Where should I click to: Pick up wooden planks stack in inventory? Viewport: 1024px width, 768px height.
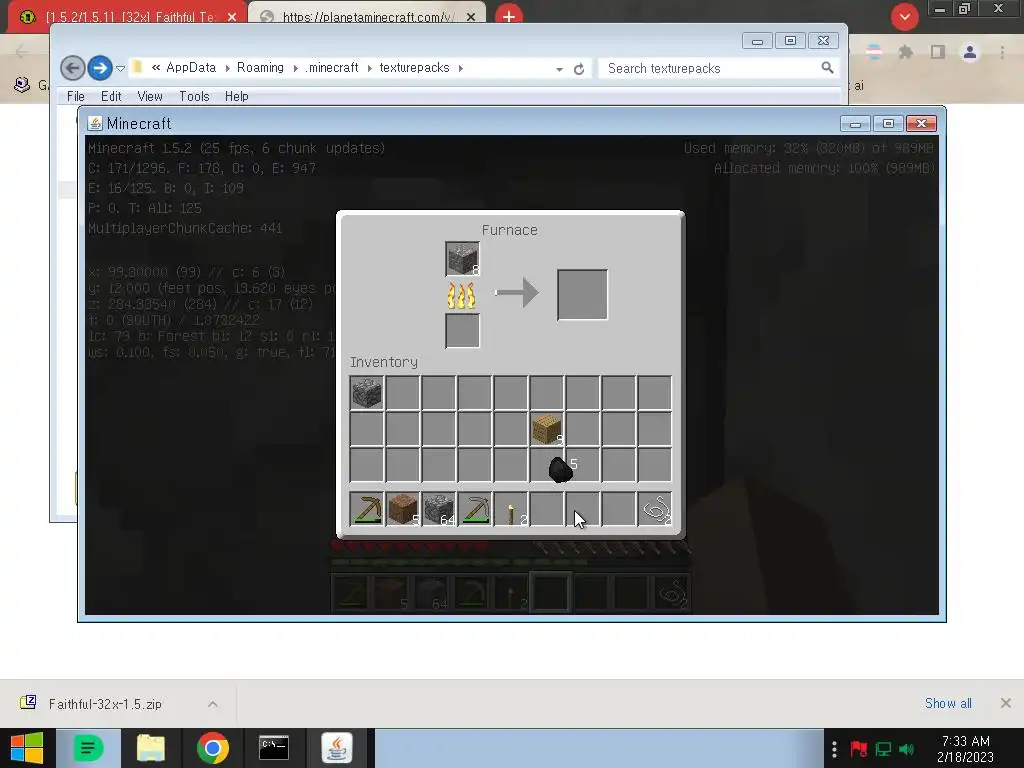(547, 429)
